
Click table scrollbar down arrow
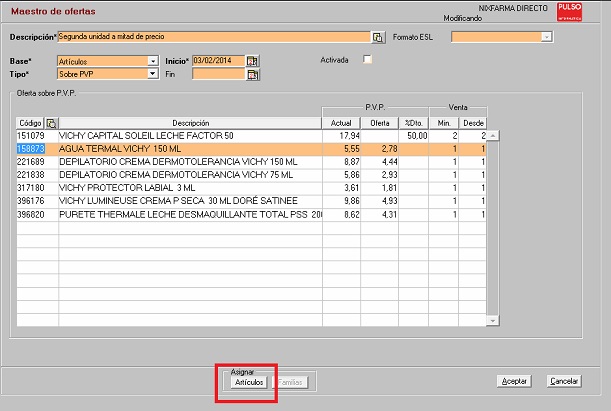click(x=493, y=321)
